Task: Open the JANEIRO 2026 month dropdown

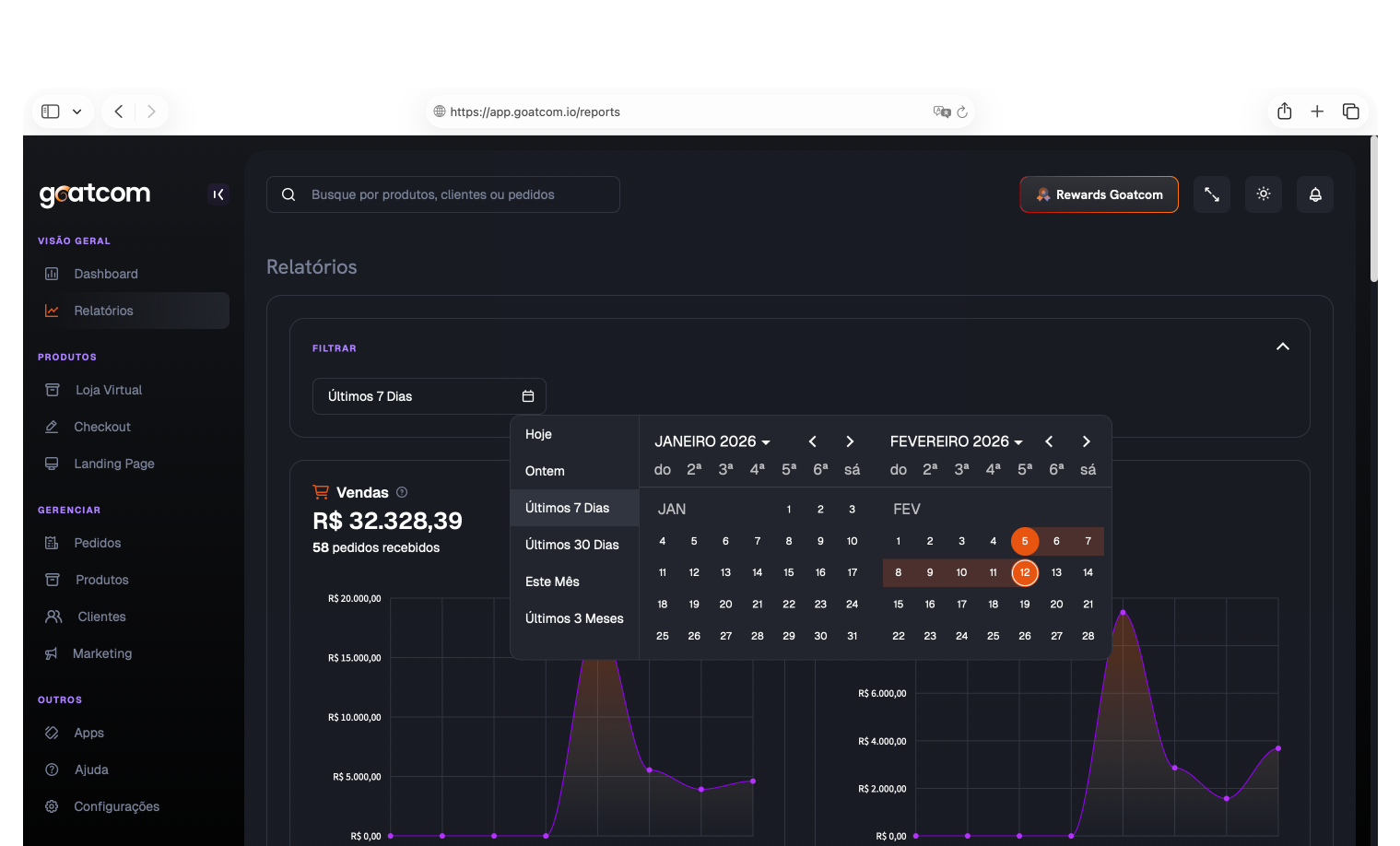Action: [x=712, y=441]
